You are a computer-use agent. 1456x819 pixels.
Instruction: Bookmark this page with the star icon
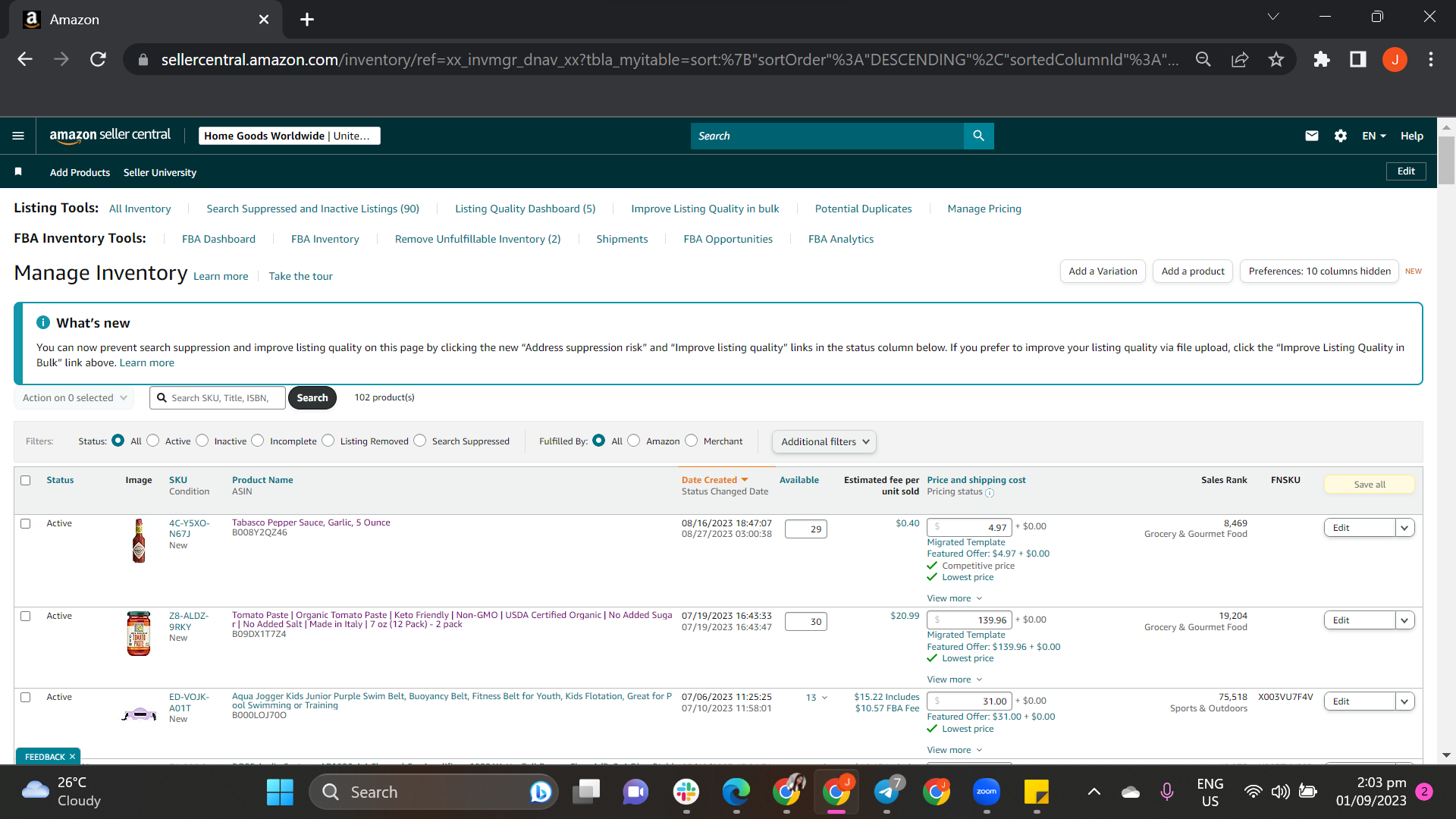[x=1276, y=59]
